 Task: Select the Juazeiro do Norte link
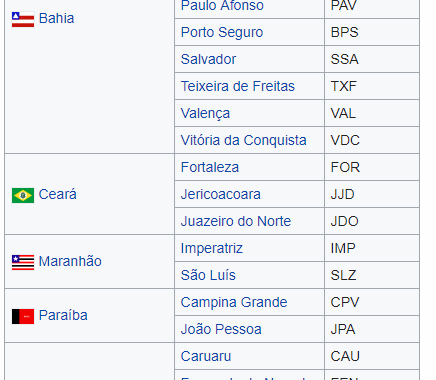coord(236,221)
